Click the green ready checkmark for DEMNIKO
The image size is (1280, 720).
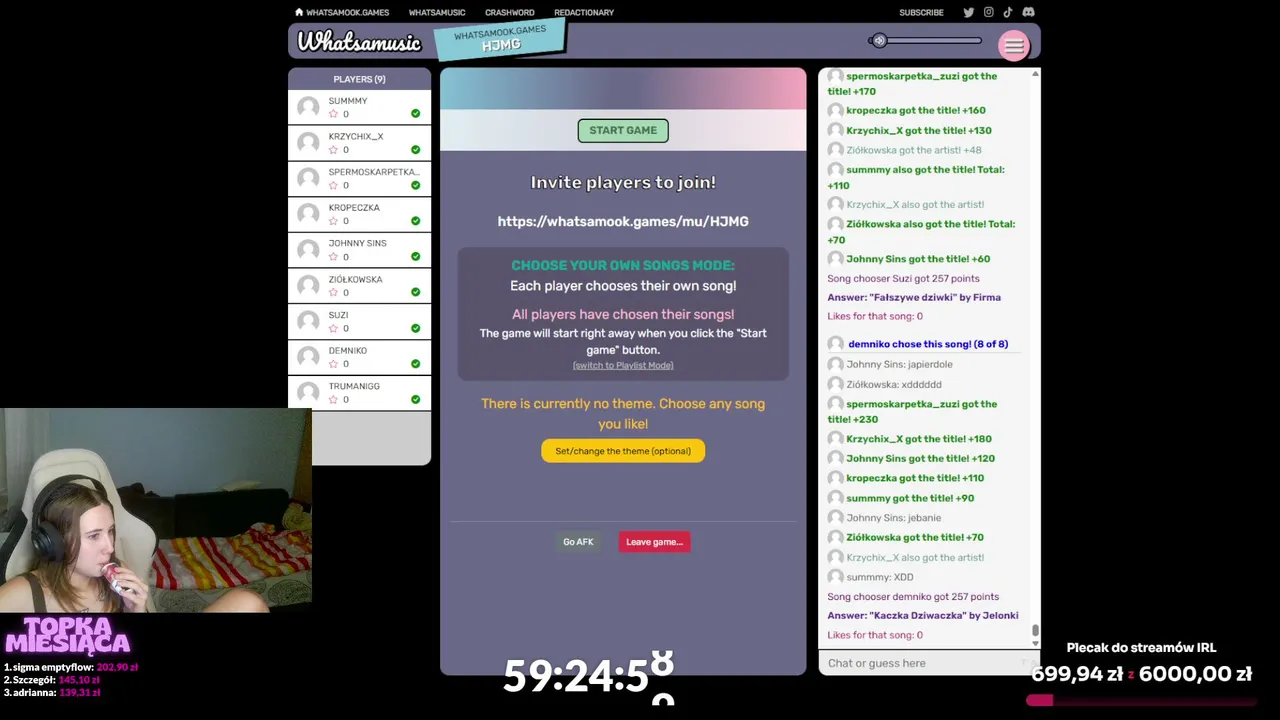pyautogui.click(x=415, y=364)
